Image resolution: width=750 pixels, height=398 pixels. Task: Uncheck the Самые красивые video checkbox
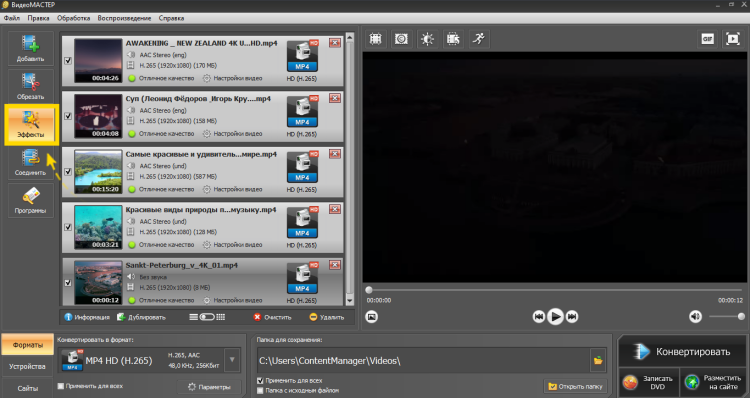68,172
